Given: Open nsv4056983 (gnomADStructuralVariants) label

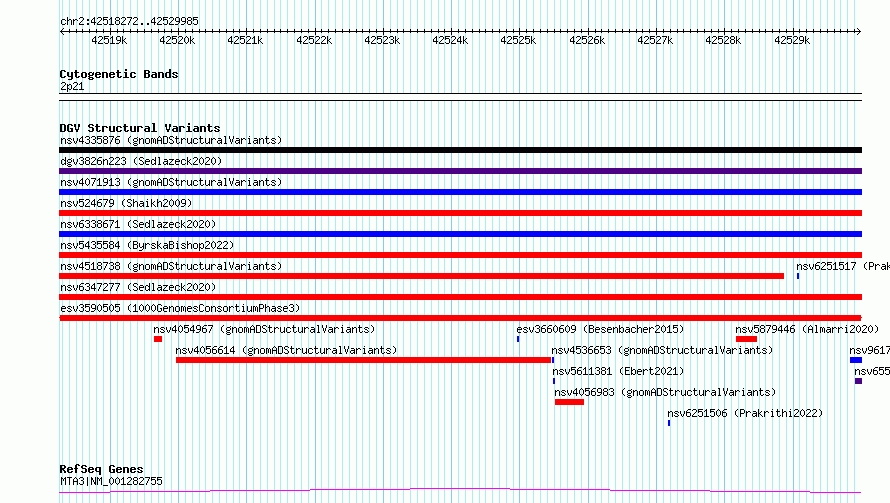Looking at the screenshot, I should 665,392.
